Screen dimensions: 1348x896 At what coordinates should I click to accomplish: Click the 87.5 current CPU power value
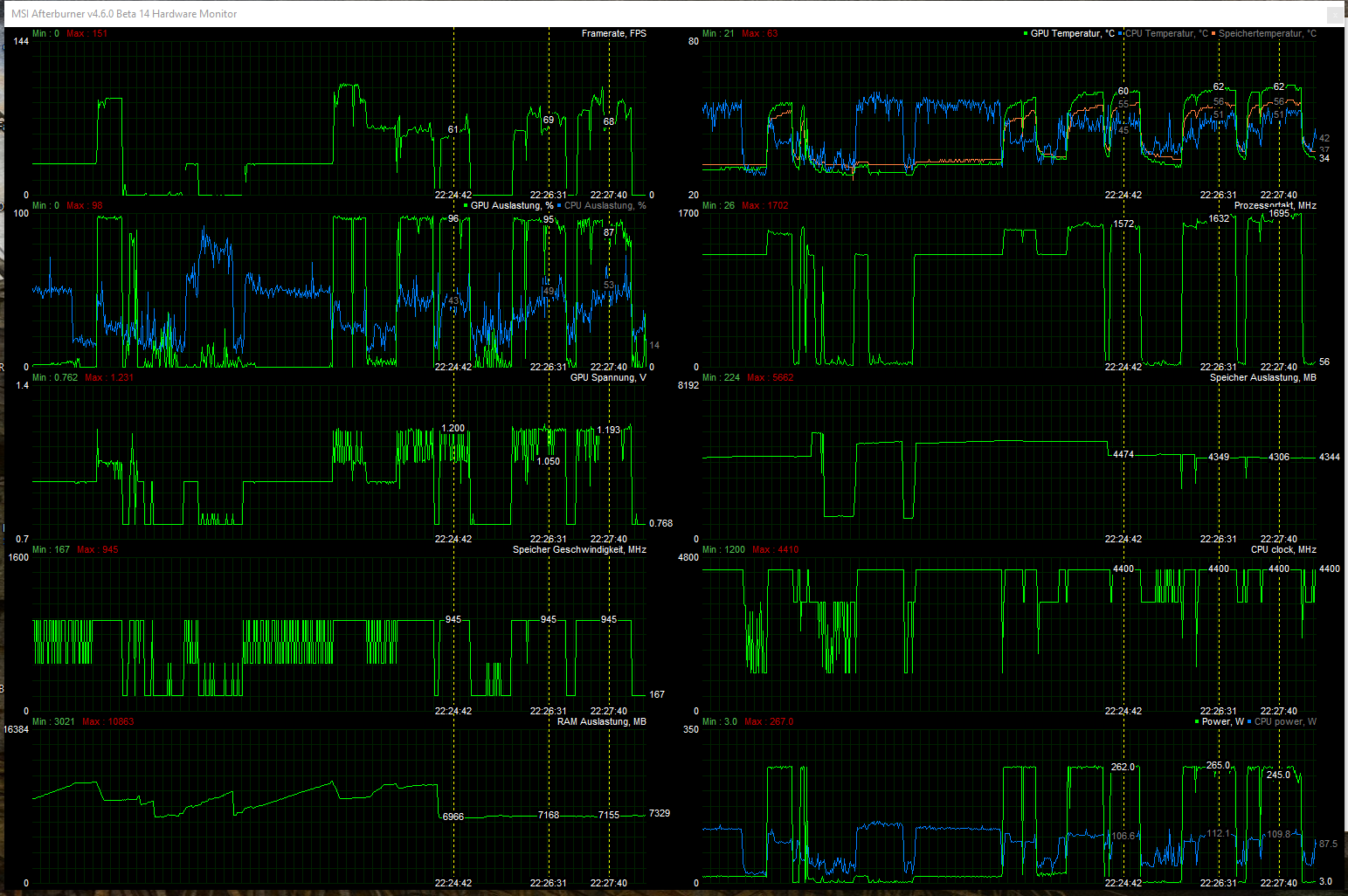pos(1328,844)
